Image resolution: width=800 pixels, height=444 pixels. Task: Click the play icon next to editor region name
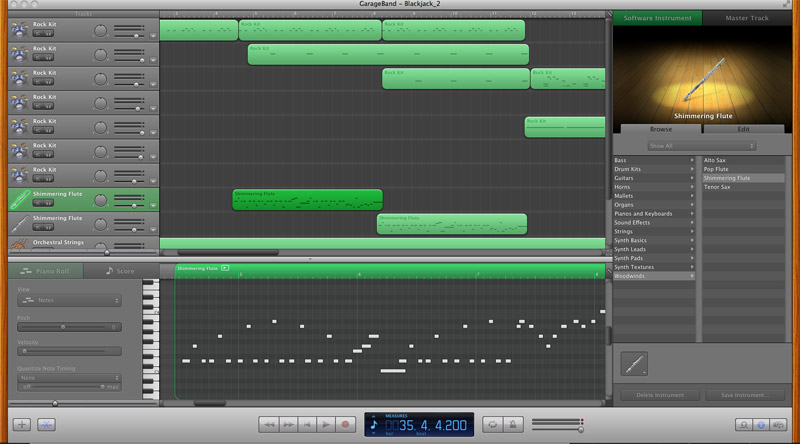coord(225,268)
